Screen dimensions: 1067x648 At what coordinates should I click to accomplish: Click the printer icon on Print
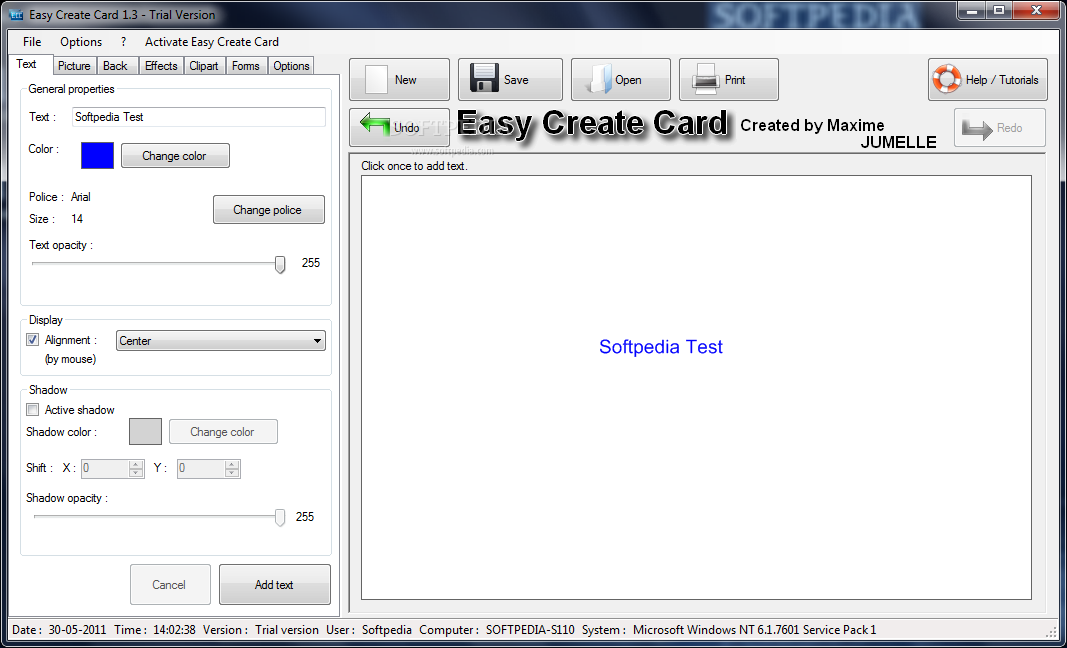tap(705, 79)
